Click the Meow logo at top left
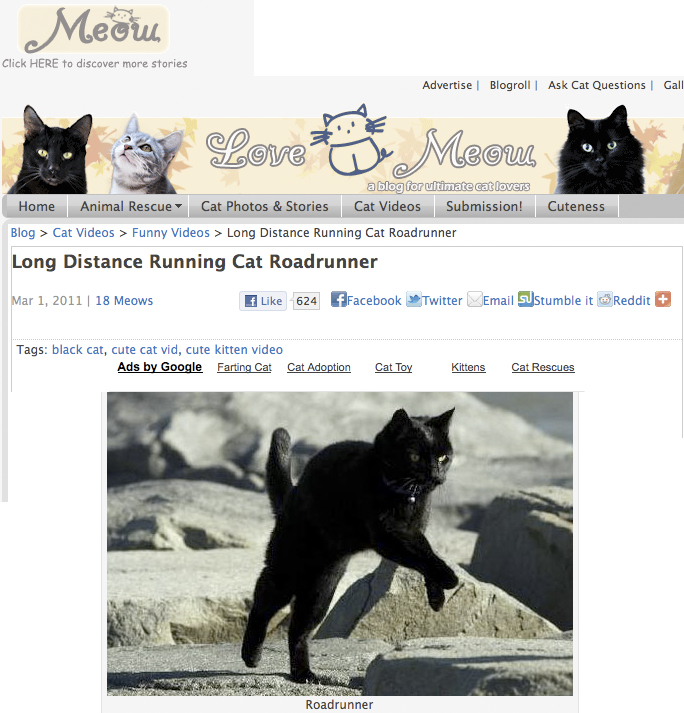The height and width of the screenshot is (713, 684). click(x=94, y=30)
